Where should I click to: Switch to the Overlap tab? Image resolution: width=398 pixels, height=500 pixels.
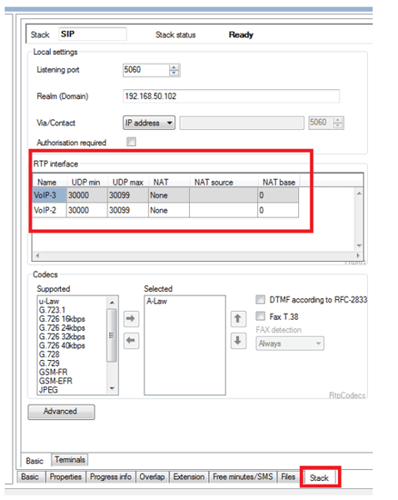tap(152, 477)
